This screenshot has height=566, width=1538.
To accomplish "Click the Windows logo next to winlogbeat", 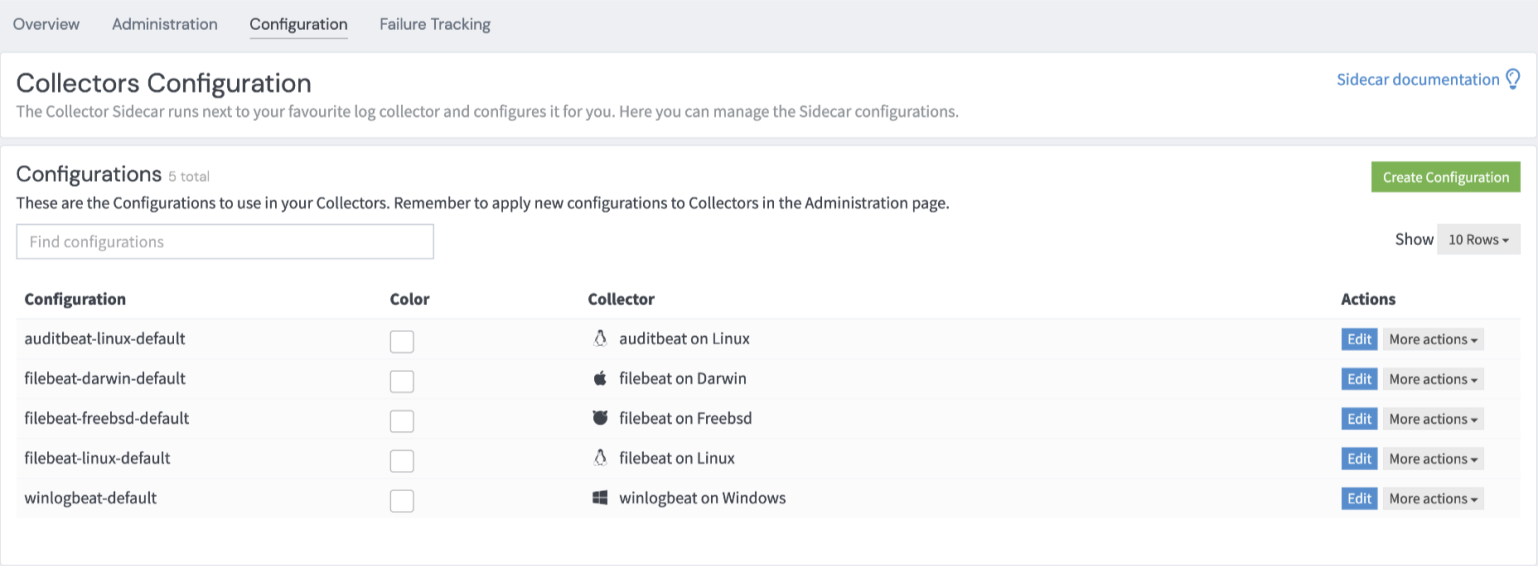I will point(600,498).
